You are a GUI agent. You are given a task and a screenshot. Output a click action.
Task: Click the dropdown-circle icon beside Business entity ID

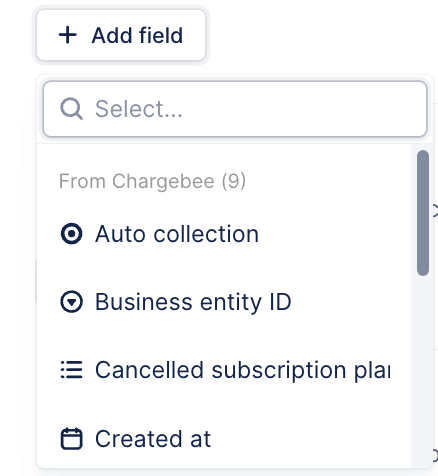pyautogui.click(x=71, y=302)
